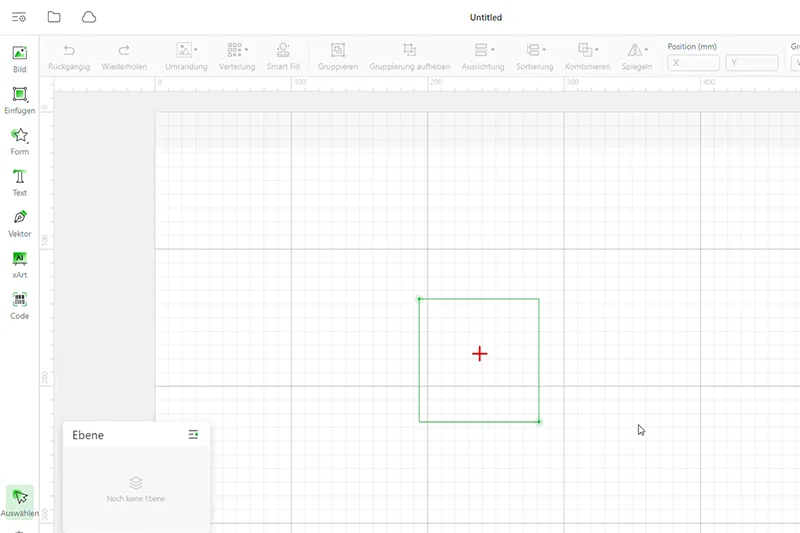Image resolution: width=800 pixels, height=533 pixels.
Task: Select the Text tool
Action: tap(19, 183)
